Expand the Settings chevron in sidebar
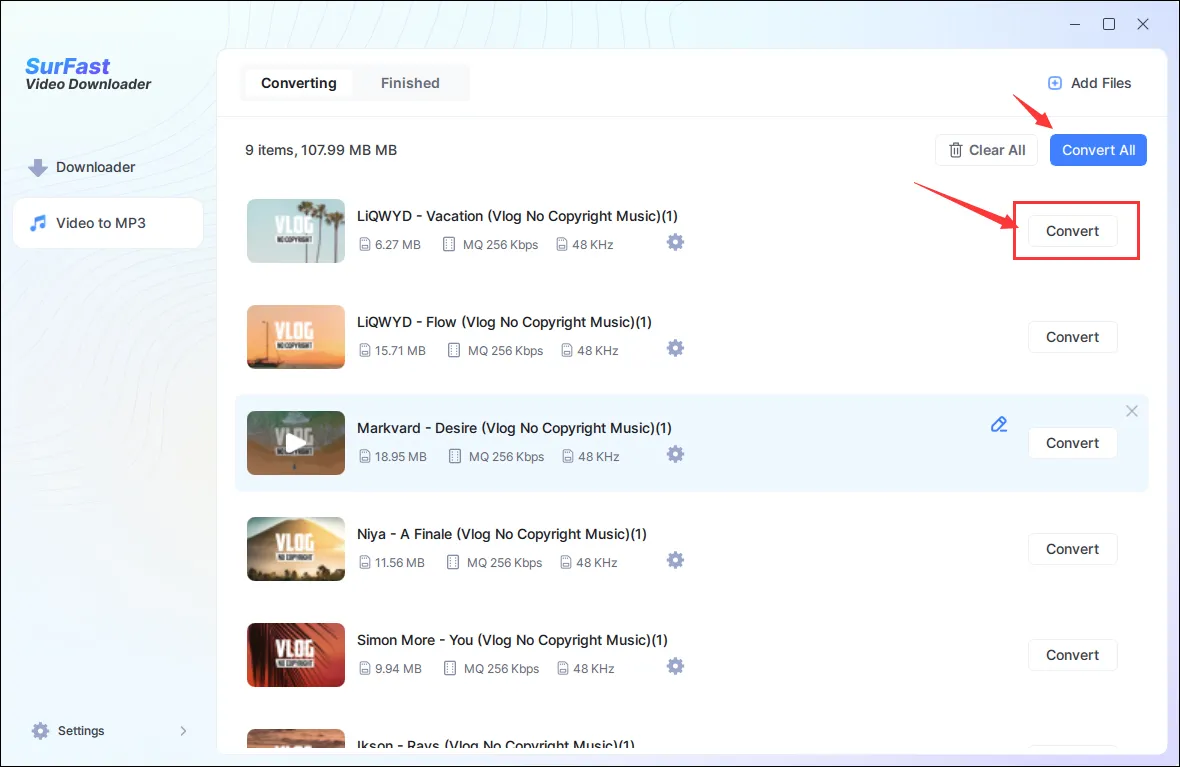The width and height of the screenshot is (1180, 767). tap(183, 730)
